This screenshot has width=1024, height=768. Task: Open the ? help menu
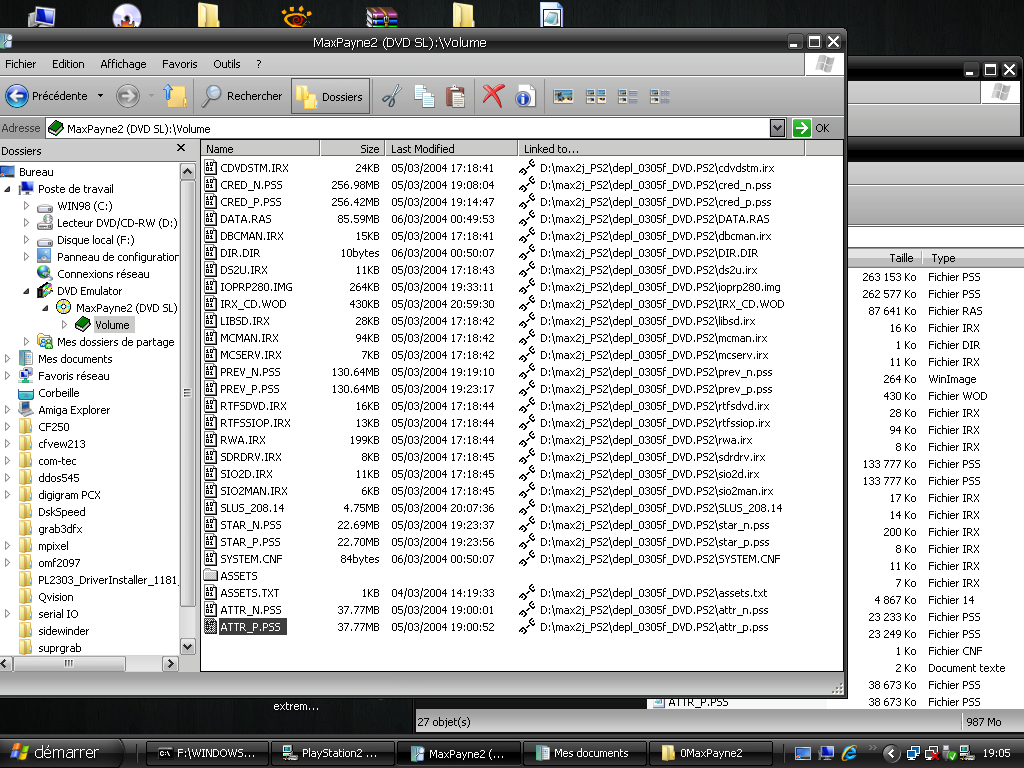259,64
